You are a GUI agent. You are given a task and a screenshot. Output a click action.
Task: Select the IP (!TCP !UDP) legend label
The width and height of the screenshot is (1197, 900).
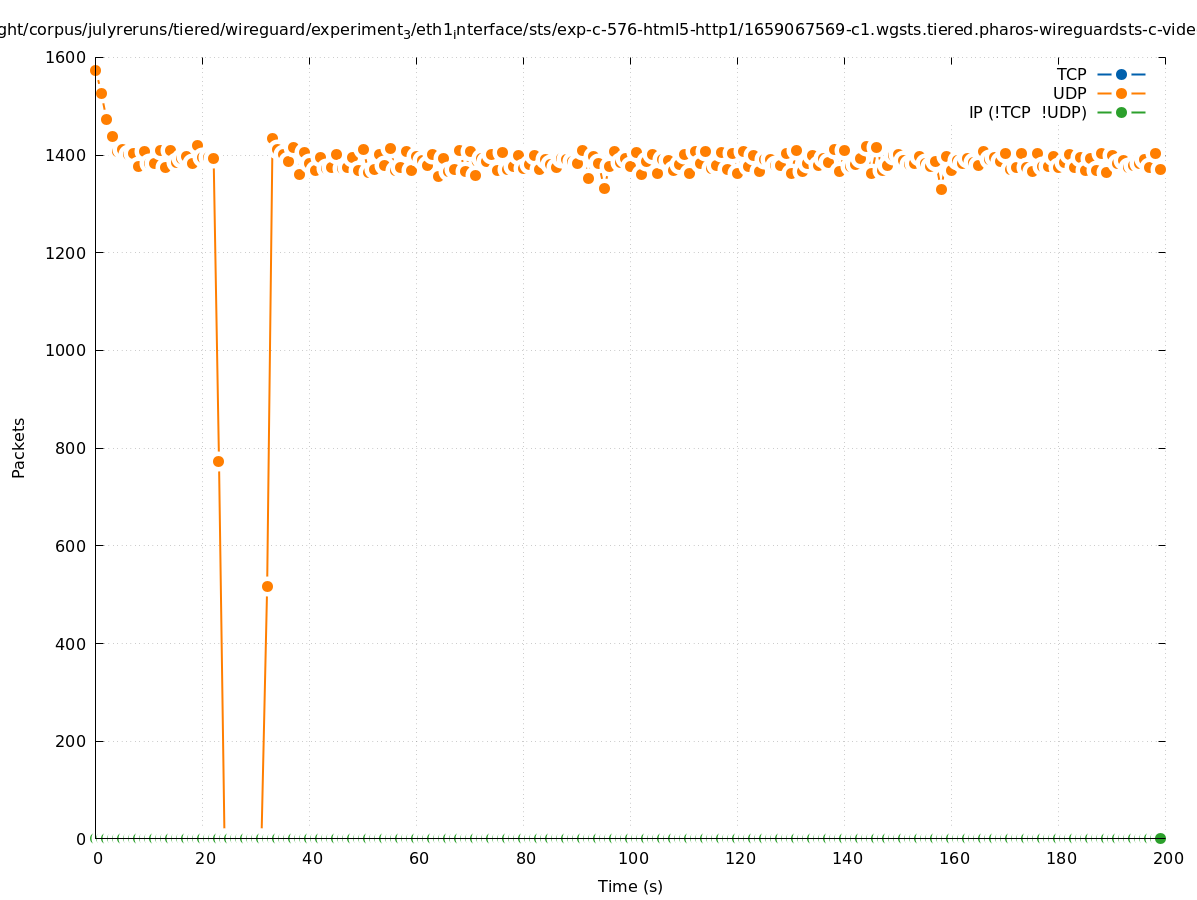(x=1027, y=112)
